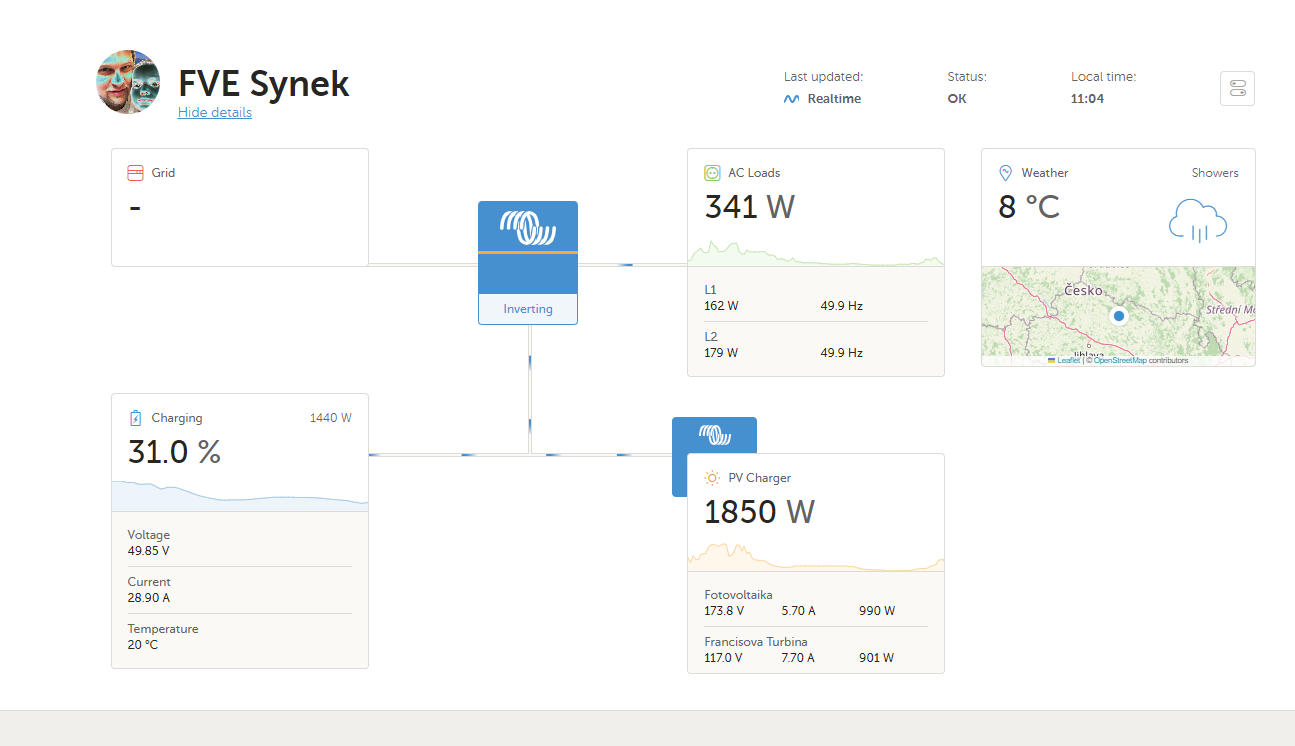Open the Leaflet link on map
This screenshot has height=746, width=1295.
[1068, 360]
